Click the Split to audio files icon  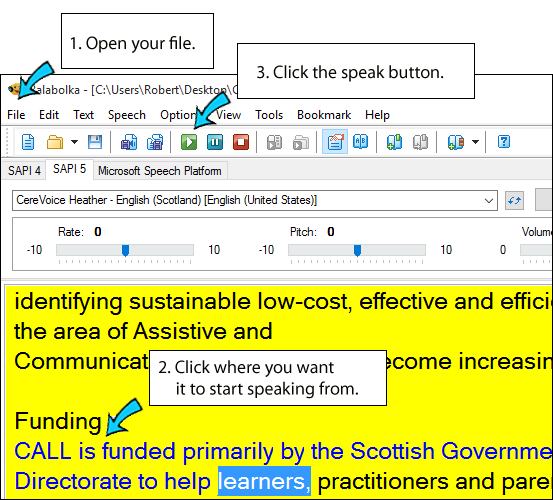[155, 142]
